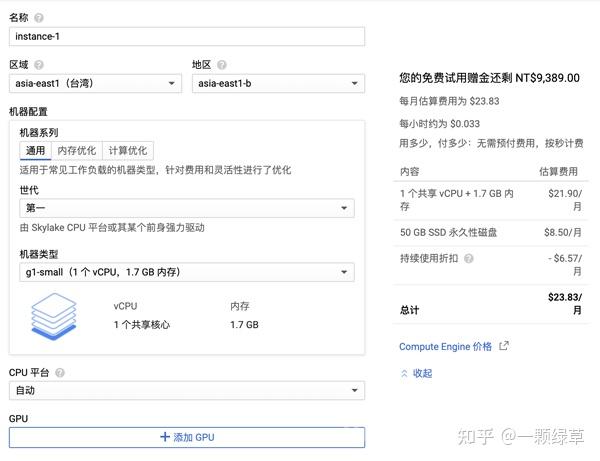Click 50 GB SSD 永久性磁盘 row text

point(448,233)
